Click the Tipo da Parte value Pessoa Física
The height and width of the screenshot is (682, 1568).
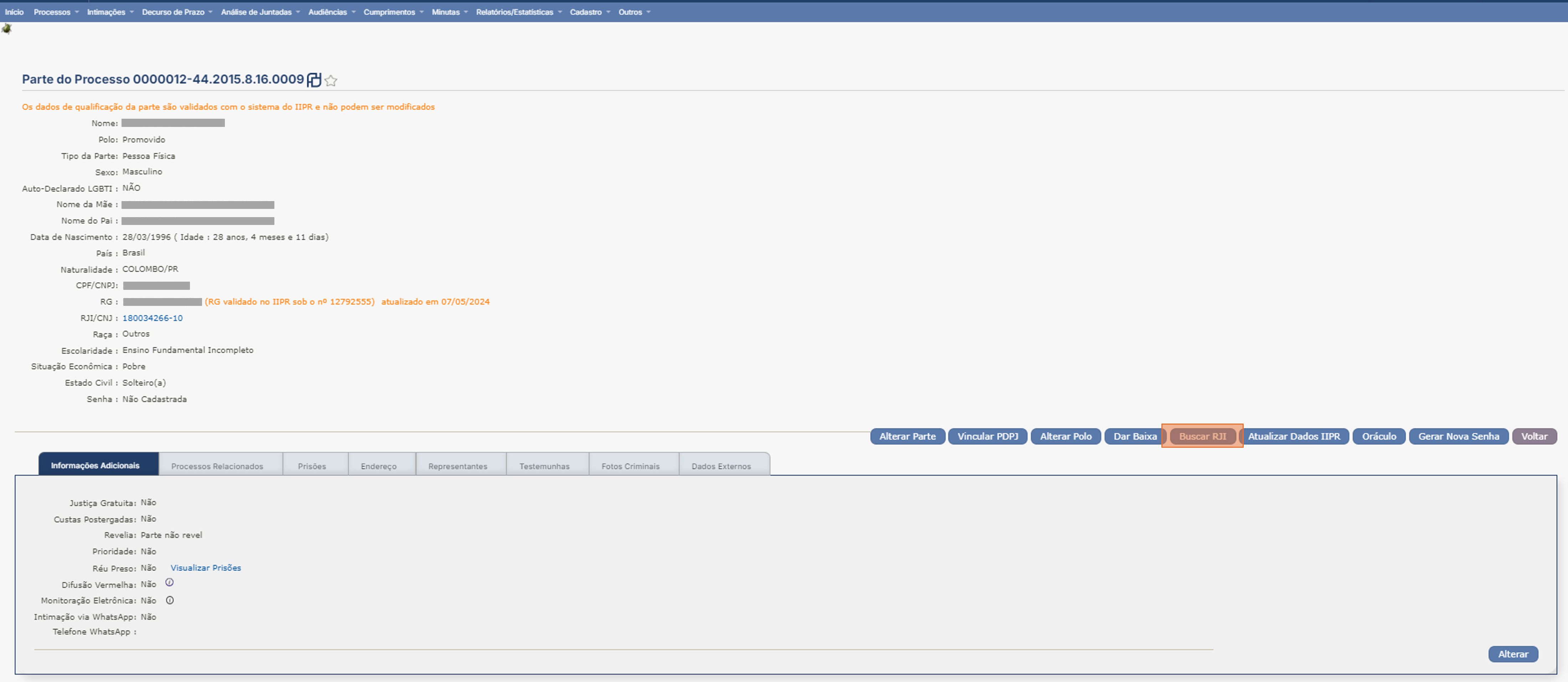(x=149, y=157)
